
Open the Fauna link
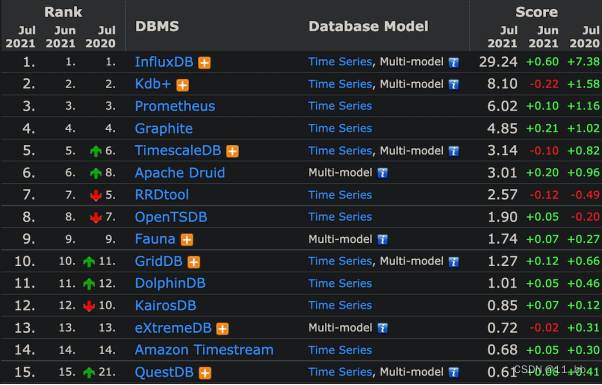[155, 239]
